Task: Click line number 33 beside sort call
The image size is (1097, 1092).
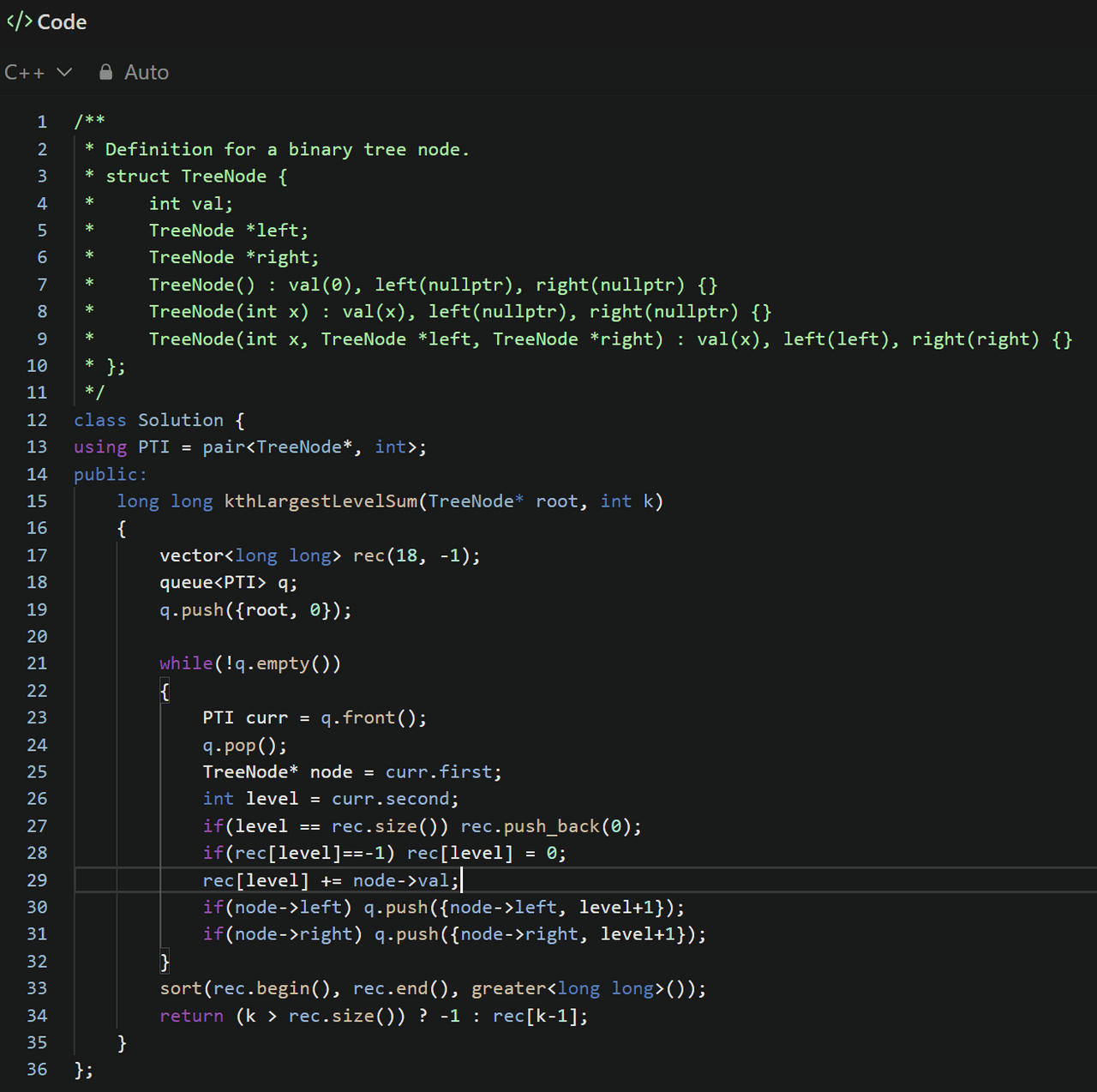Action: pos(37,988)
